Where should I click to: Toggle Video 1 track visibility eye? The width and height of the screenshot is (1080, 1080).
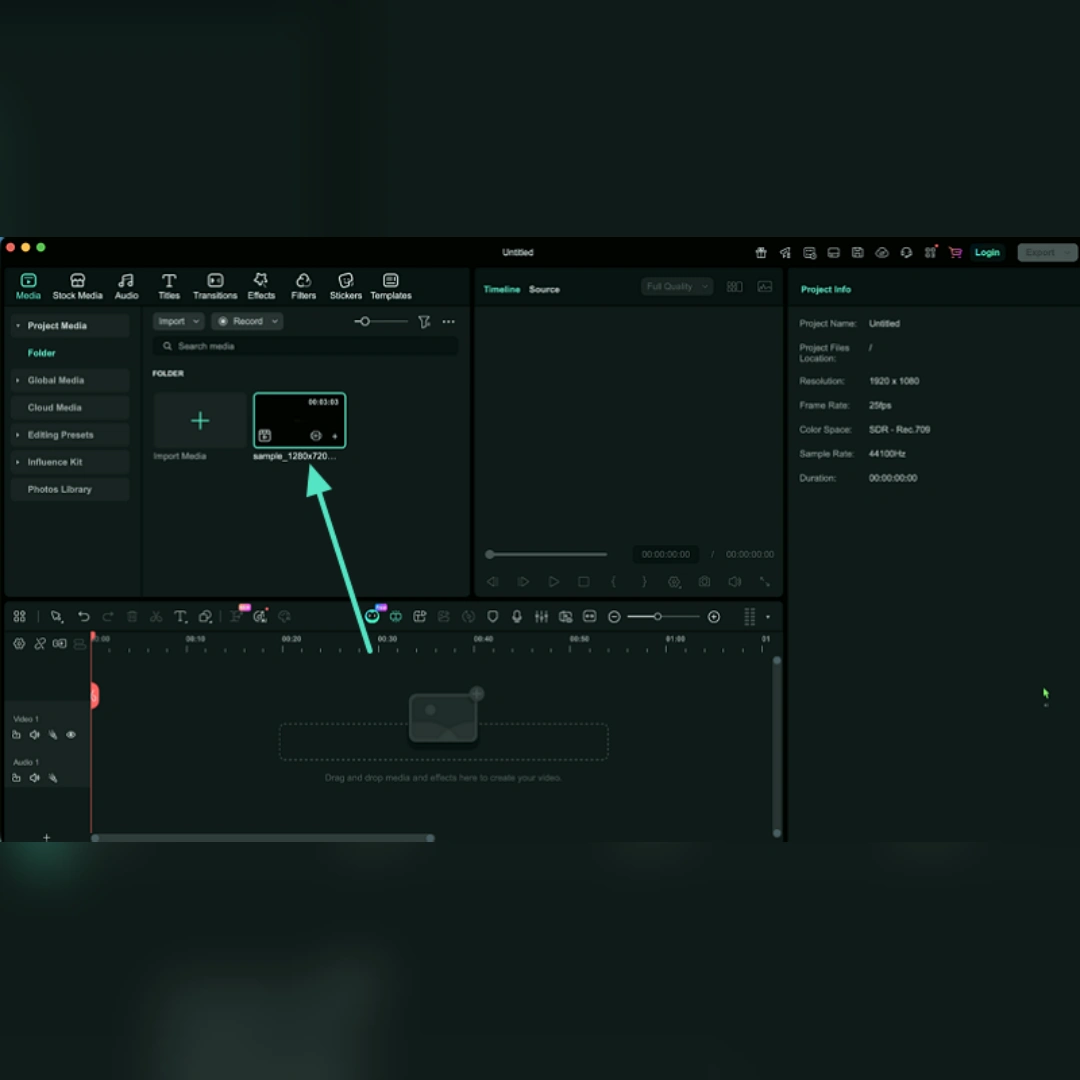pos(71,735)
